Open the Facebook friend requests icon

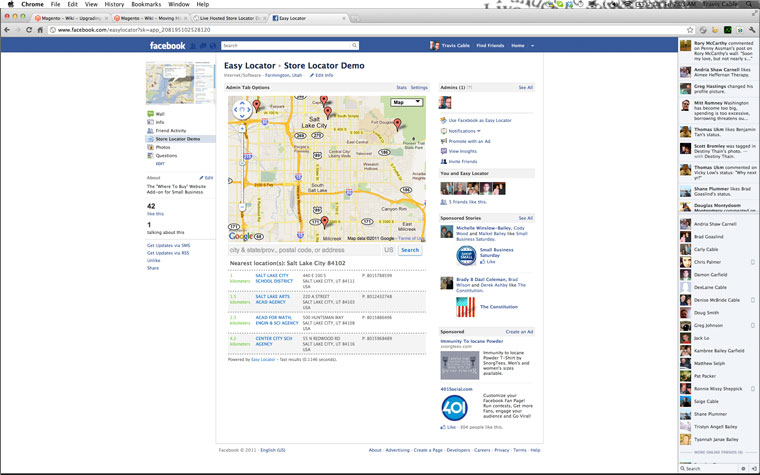click(193, 46)
